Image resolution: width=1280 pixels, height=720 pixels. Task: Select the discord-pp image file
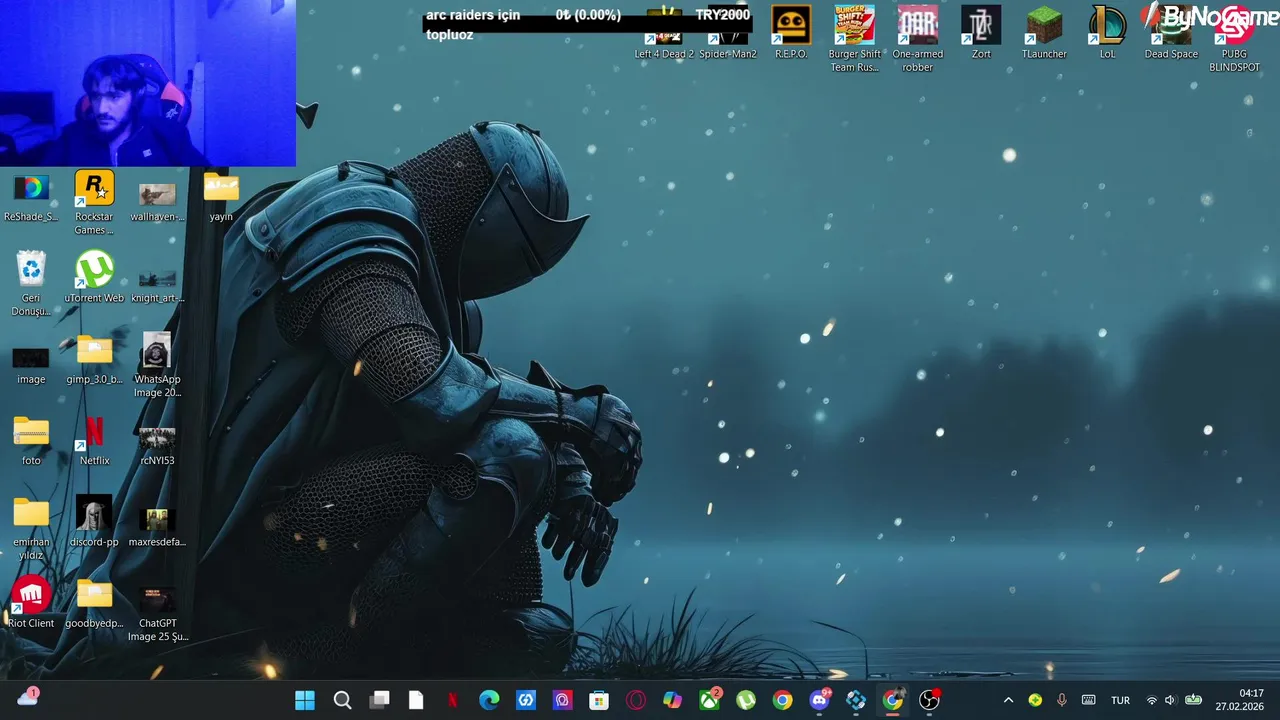tap(94, 522)
